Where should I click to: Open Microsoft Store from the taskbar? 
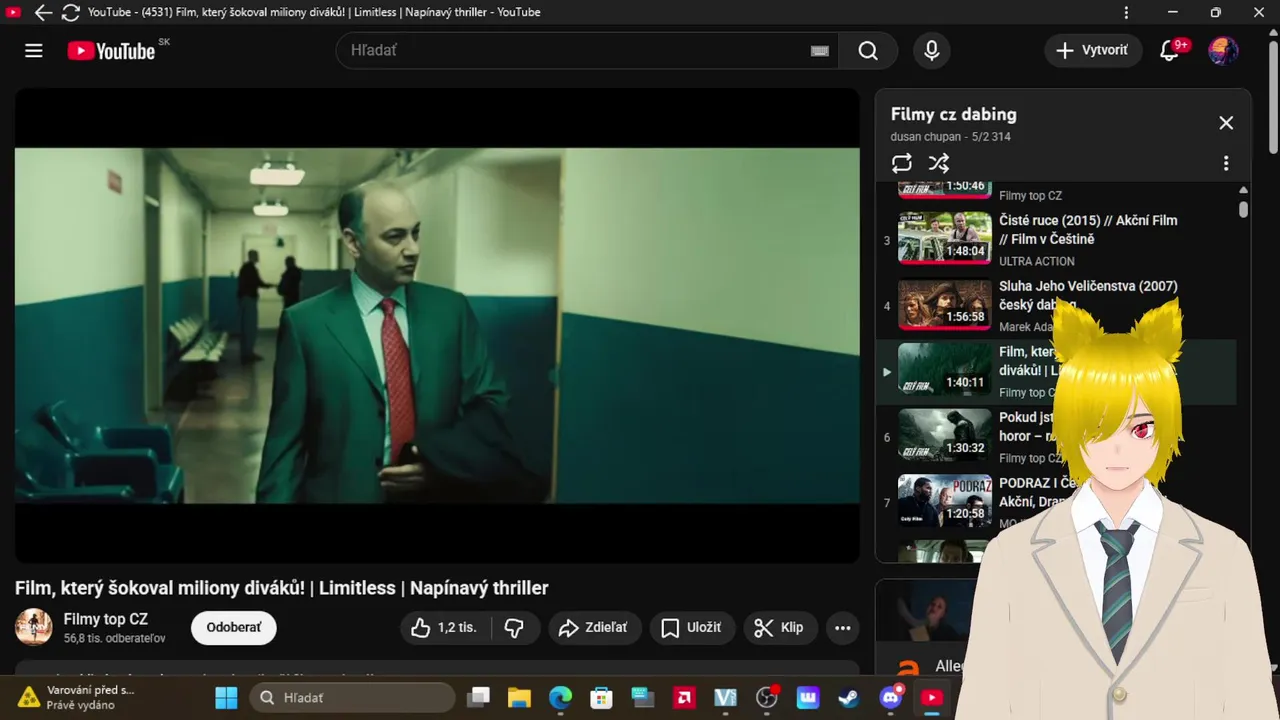(x=601, y=697)
